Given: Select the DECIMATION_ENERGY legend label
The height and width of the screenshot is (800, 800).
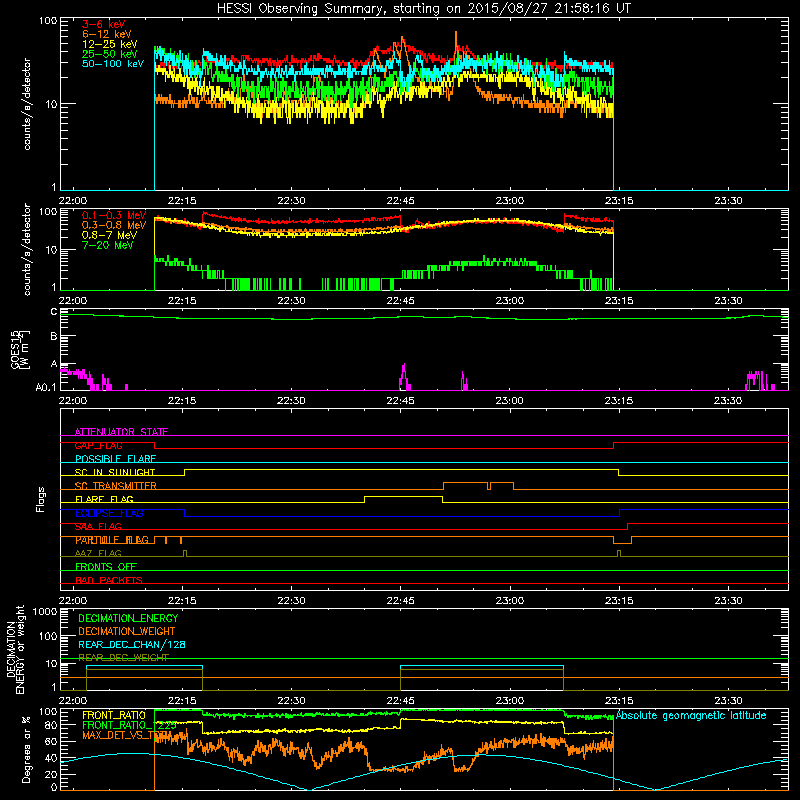Looking at the screenshot, I should coord(128,618).
